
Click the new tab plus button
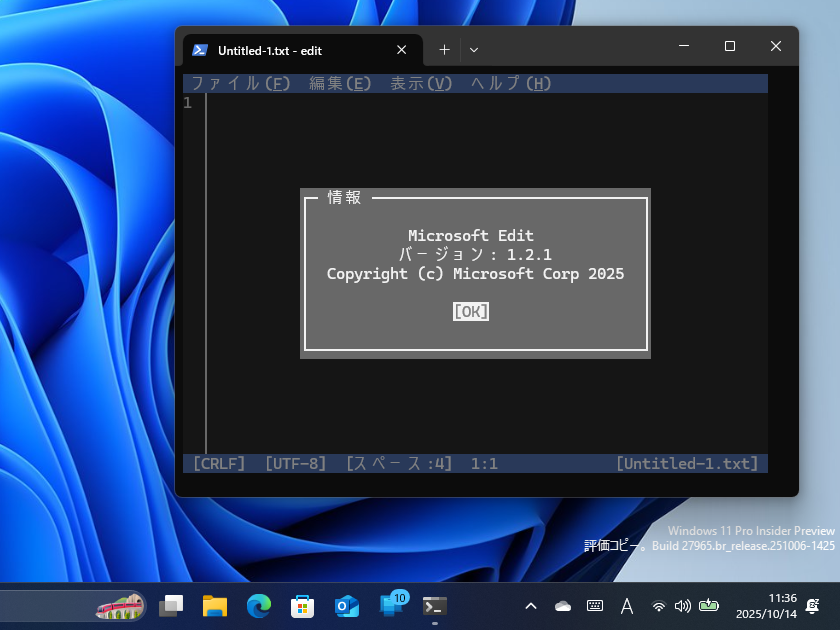(x=442, y=49)
